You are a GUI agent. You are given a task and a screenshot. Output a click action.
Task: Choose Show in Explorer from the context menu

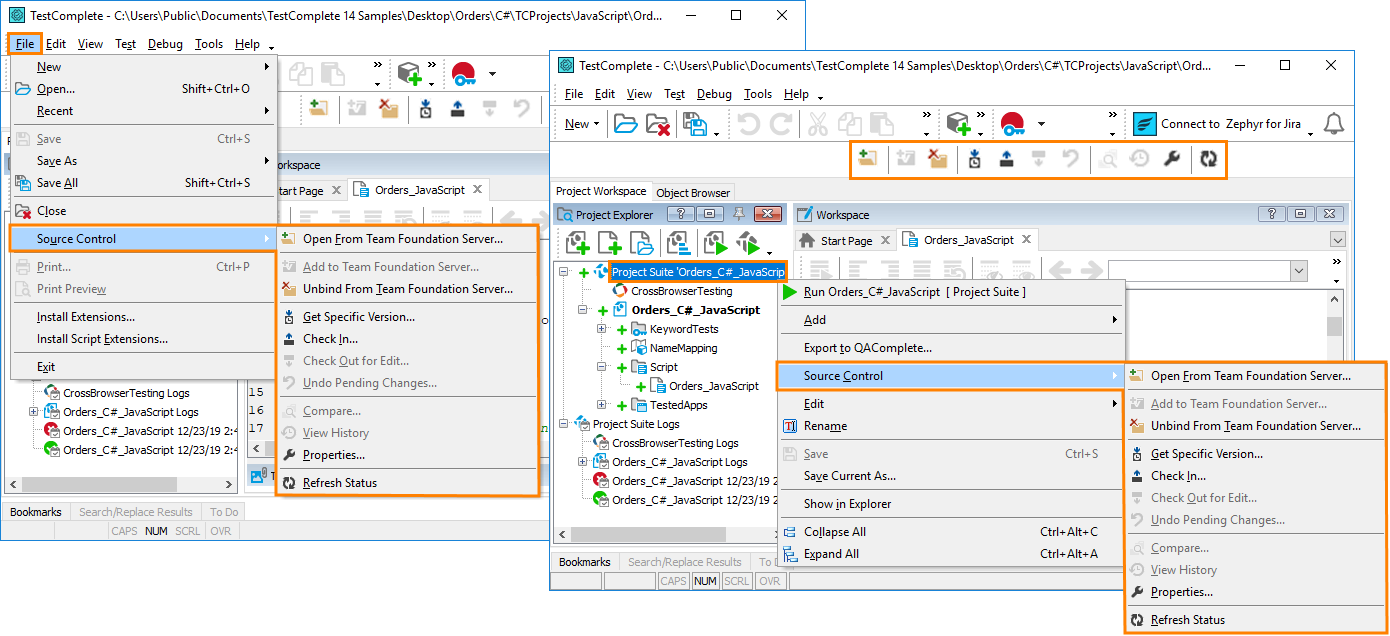847,504
